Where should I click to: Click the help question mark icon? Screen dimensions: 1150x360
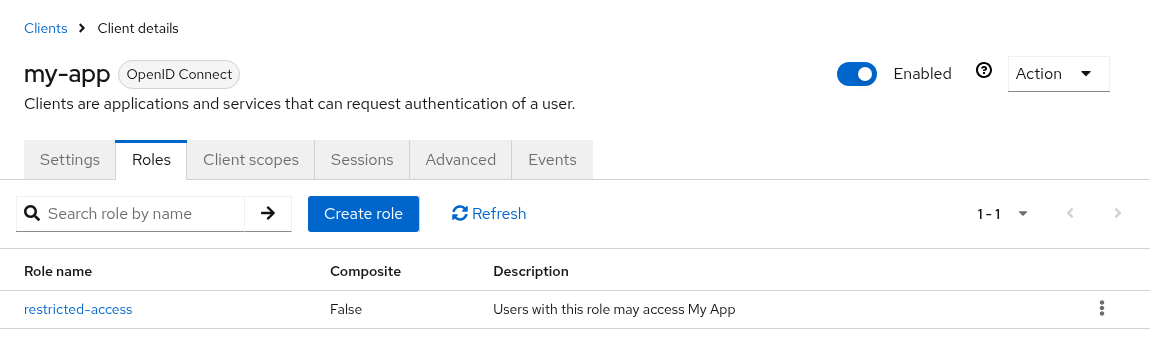coord(984,70)
